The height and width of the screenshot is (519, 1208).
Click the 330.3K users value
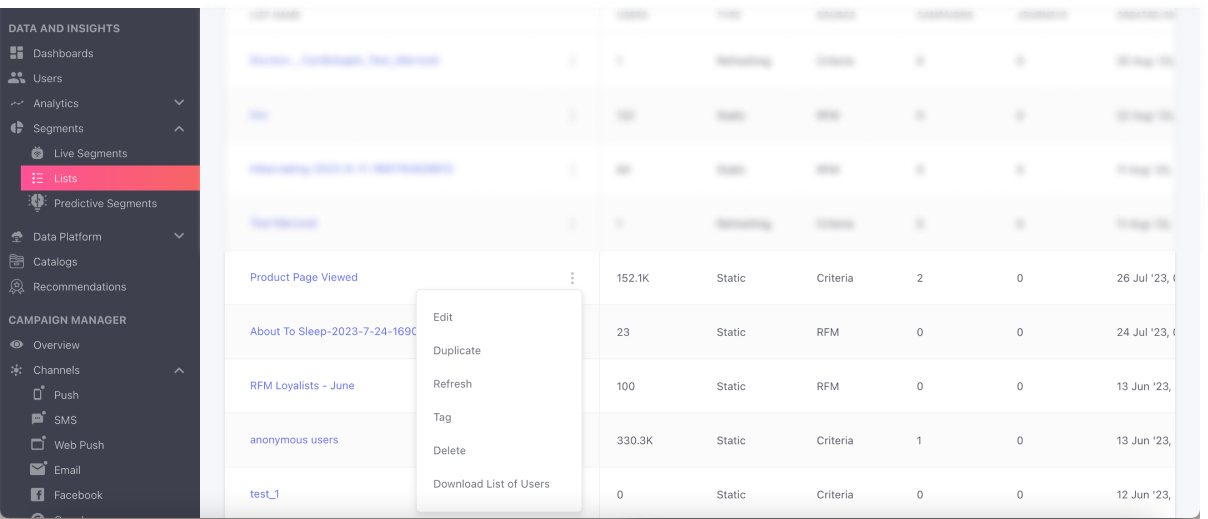(634, 440)
